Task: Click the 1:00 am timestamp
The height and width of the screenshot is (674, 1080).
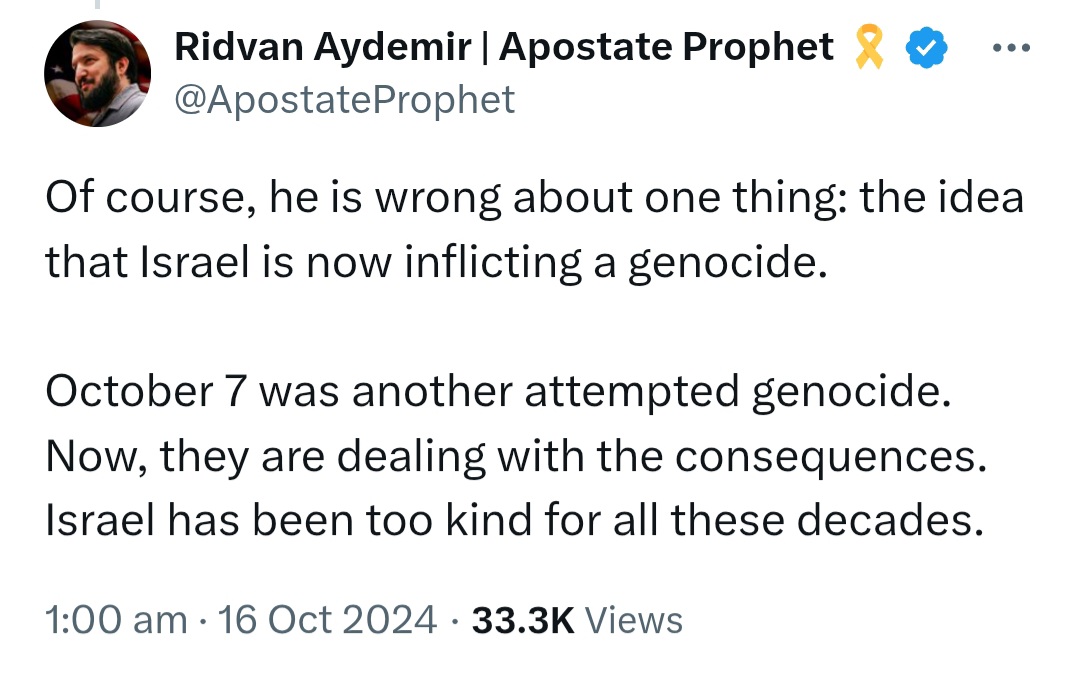Action: pos(116,619)
